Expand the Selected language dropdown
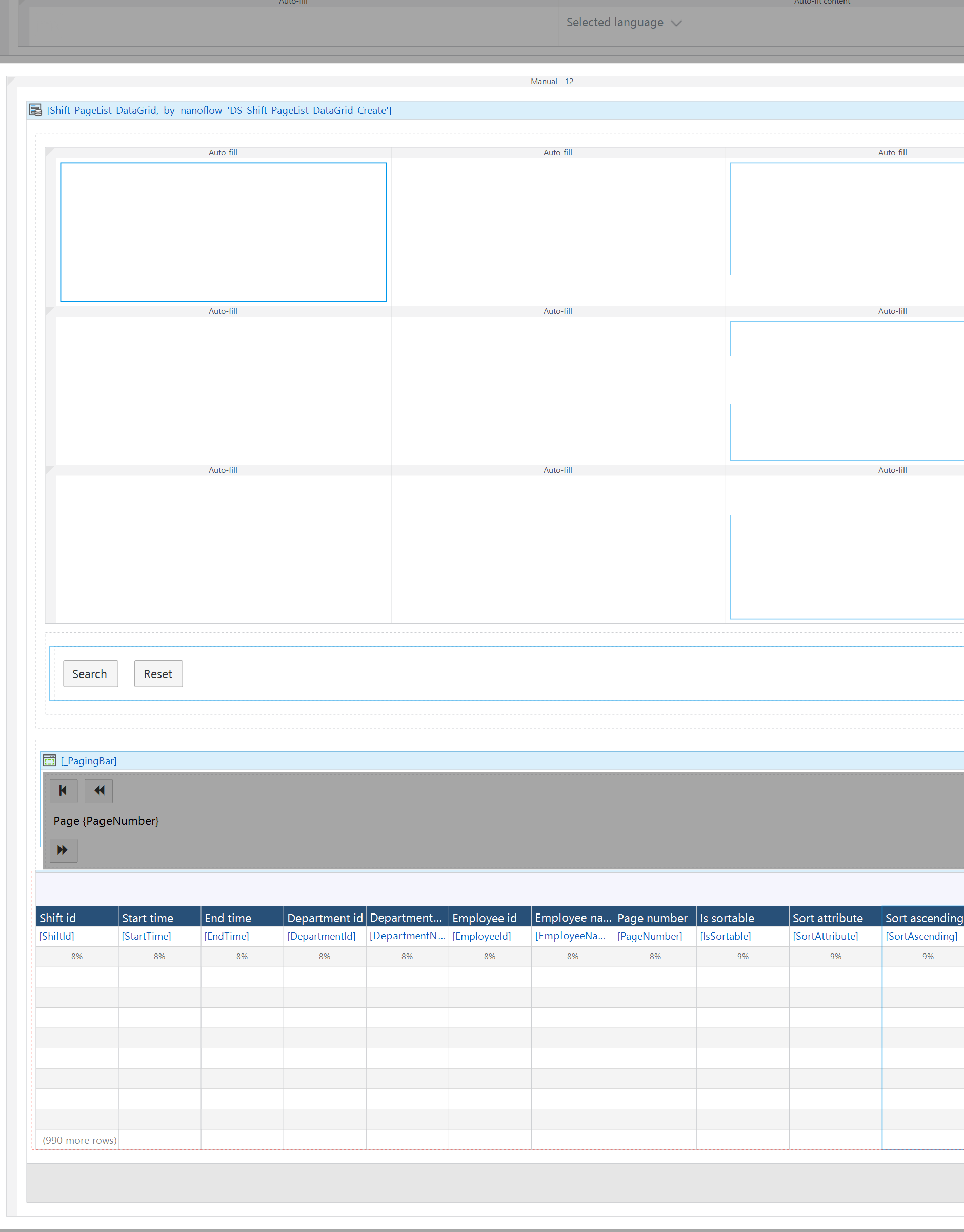This screenshot has height=1232, width=964. coord(624,23)
